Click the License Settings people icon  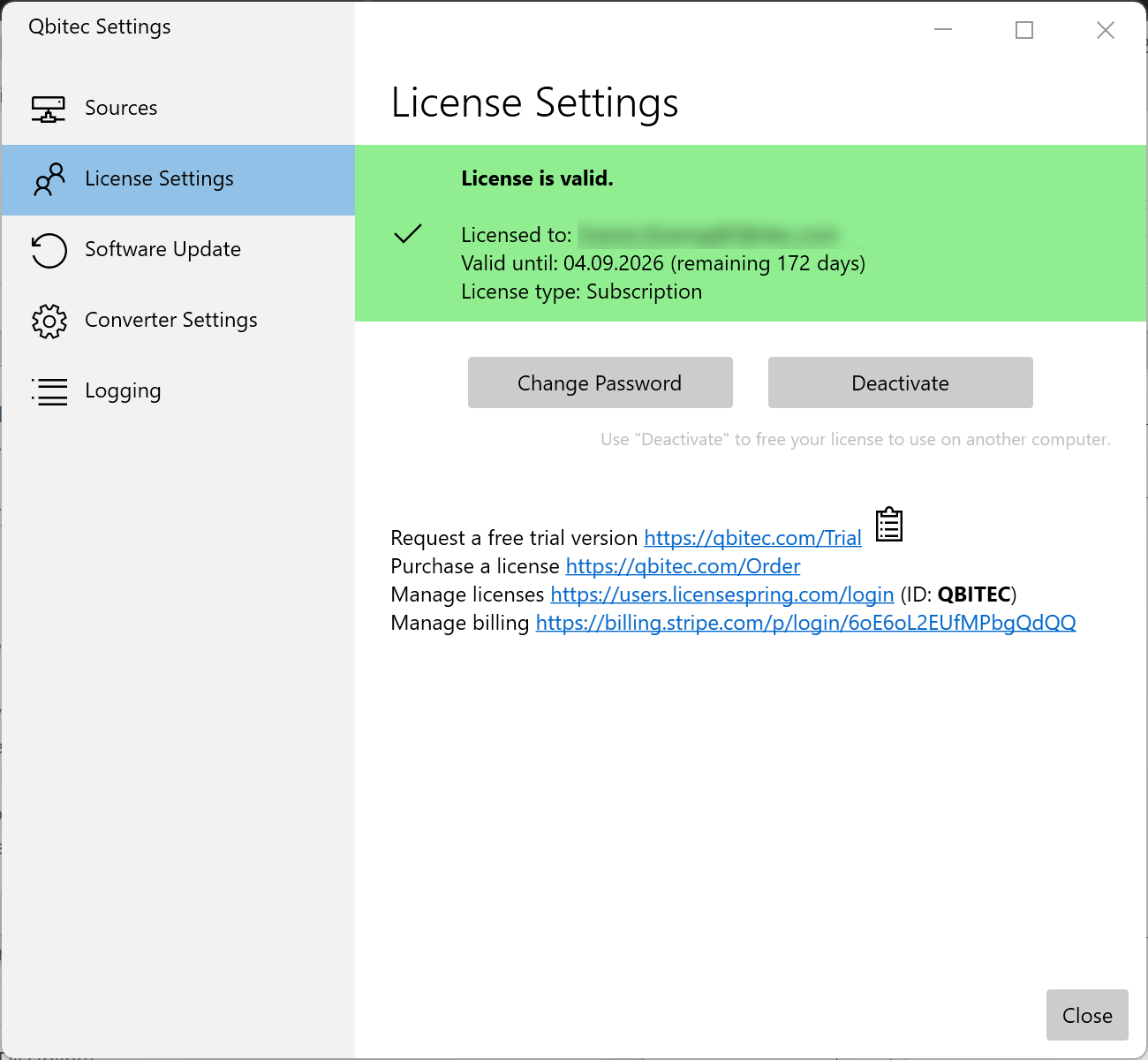(49, 179)
